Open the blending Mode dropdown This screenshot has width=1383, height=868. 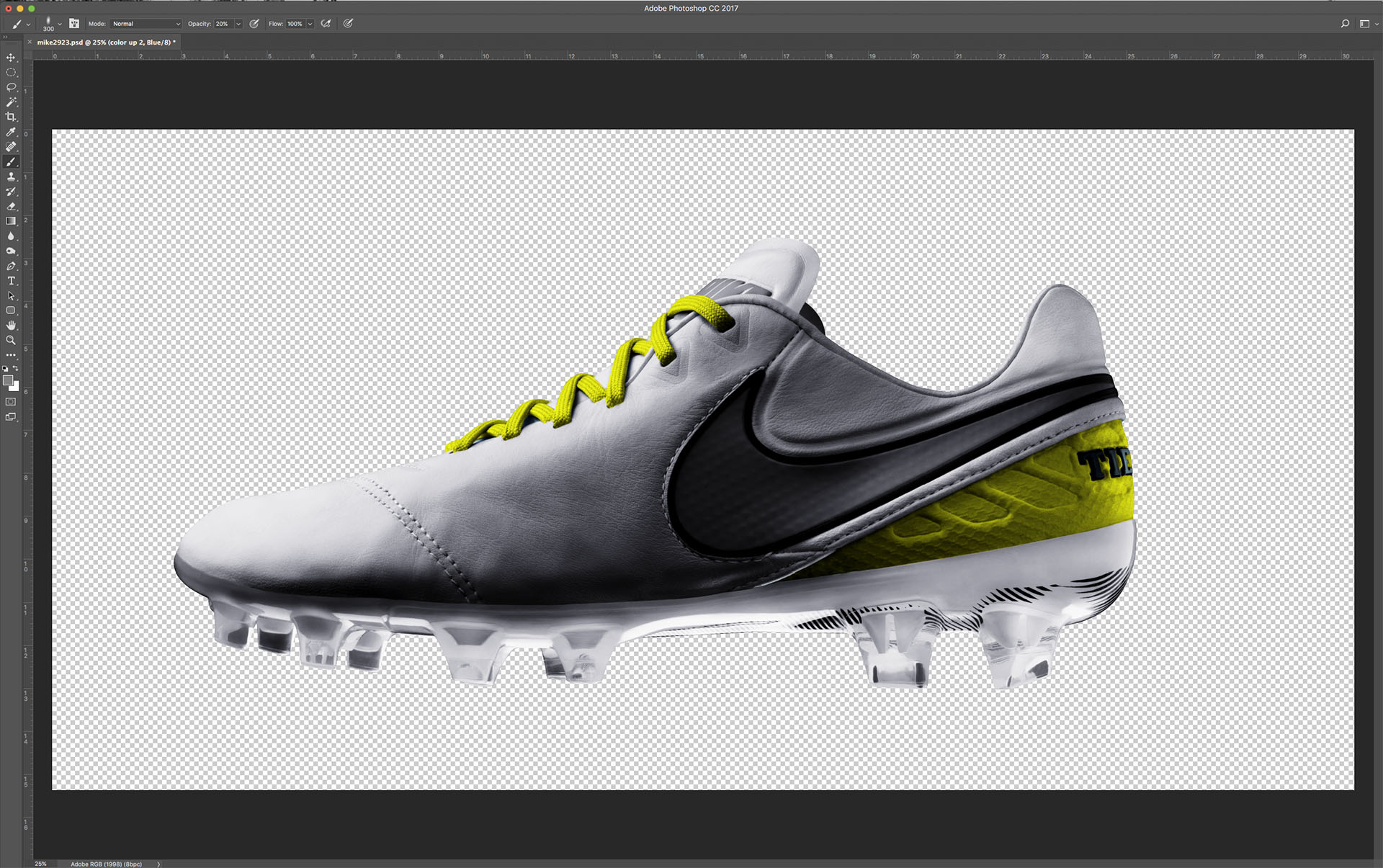[x=146, y=24]
